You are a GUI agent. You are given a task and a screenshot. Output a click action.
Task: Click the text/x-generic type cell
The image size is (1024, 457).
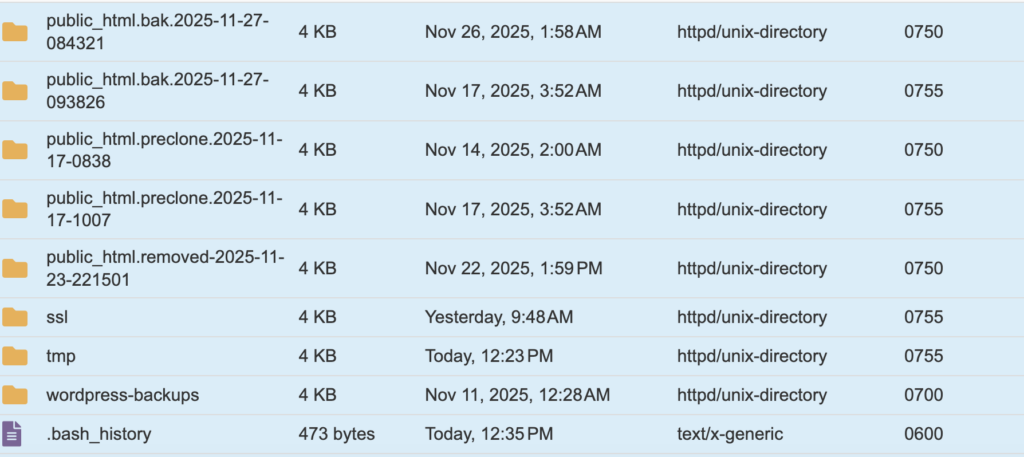coord(730,434)
